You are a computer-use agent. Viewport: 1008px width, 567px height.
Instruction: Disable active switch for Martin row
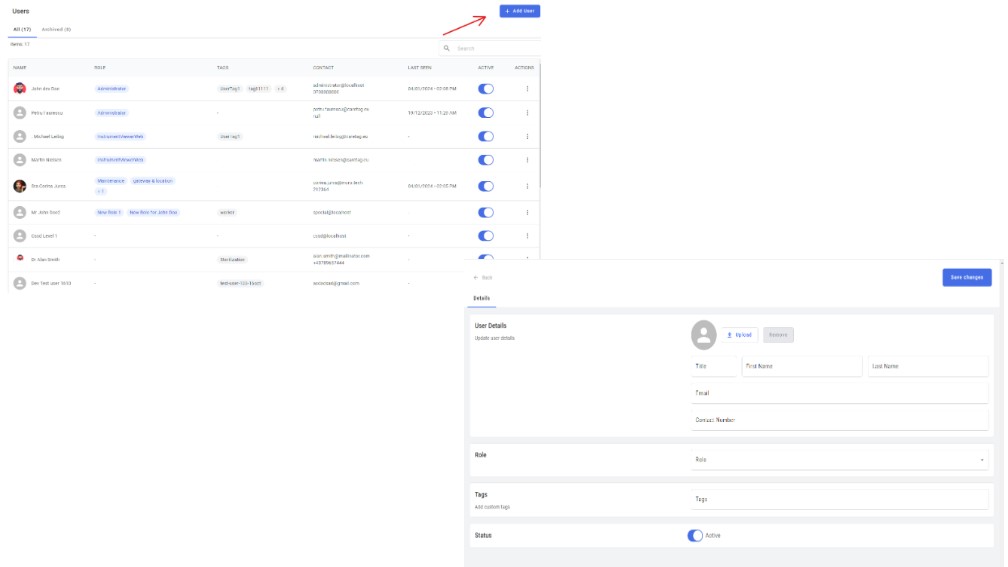click(x=486, y=160)
